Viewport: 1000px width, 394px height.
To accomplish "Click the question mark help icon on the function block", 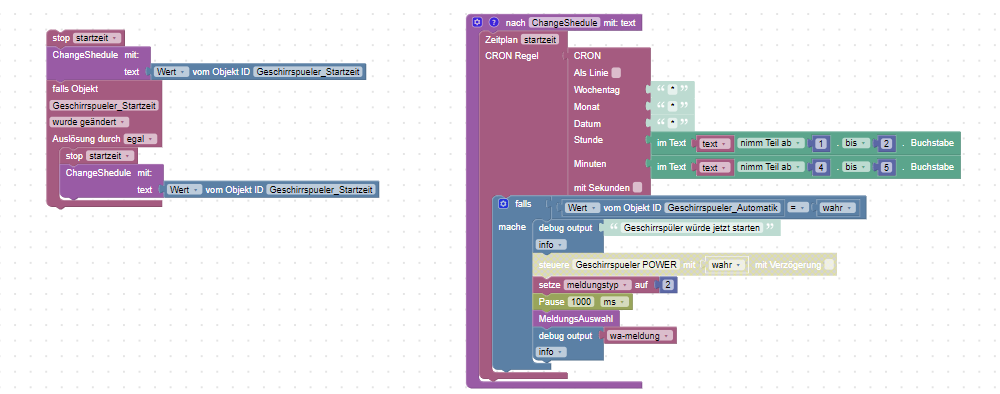I will [494, 22].
